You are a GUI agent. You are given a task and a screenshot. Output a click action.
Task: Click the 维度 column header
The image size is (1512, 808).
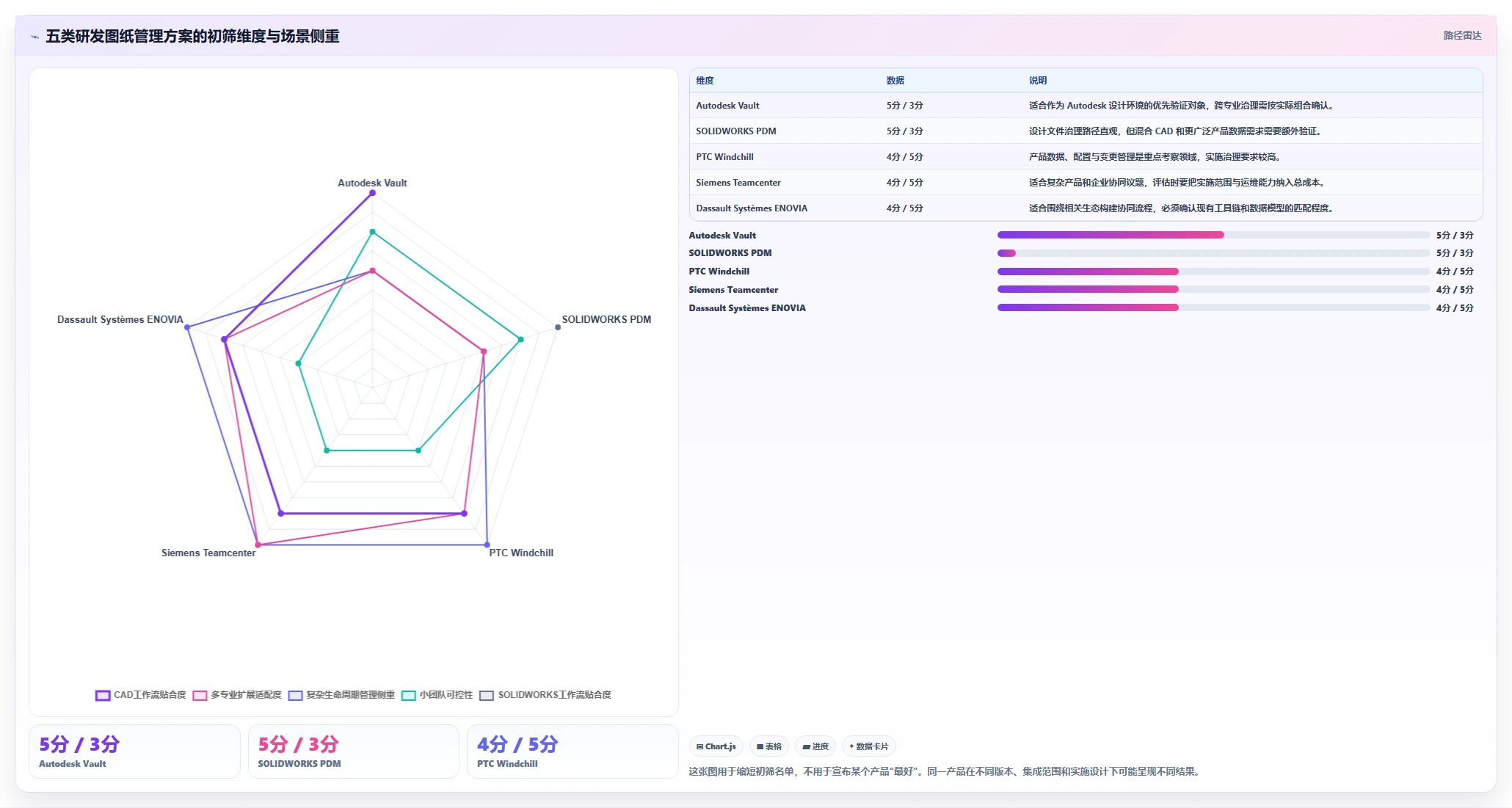[705, 81]
